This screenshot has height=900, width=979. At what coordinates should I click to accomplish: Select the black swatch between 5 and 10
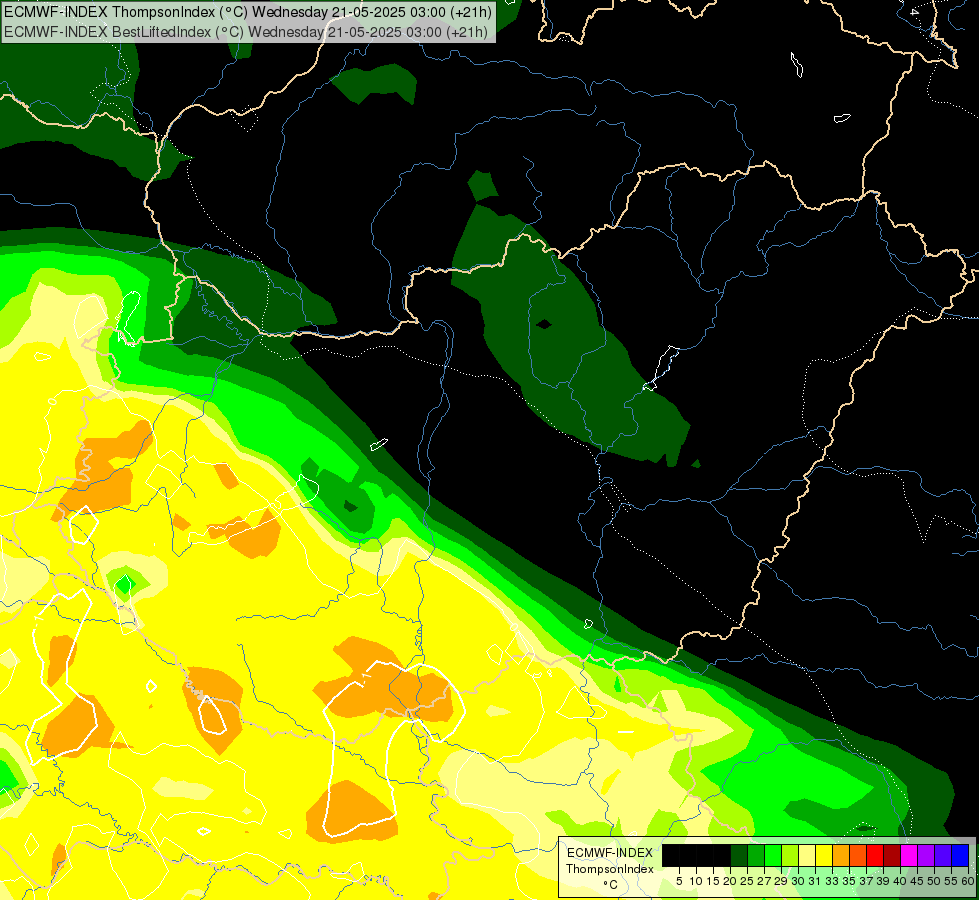pyautogui.click(x=687, y=856)
